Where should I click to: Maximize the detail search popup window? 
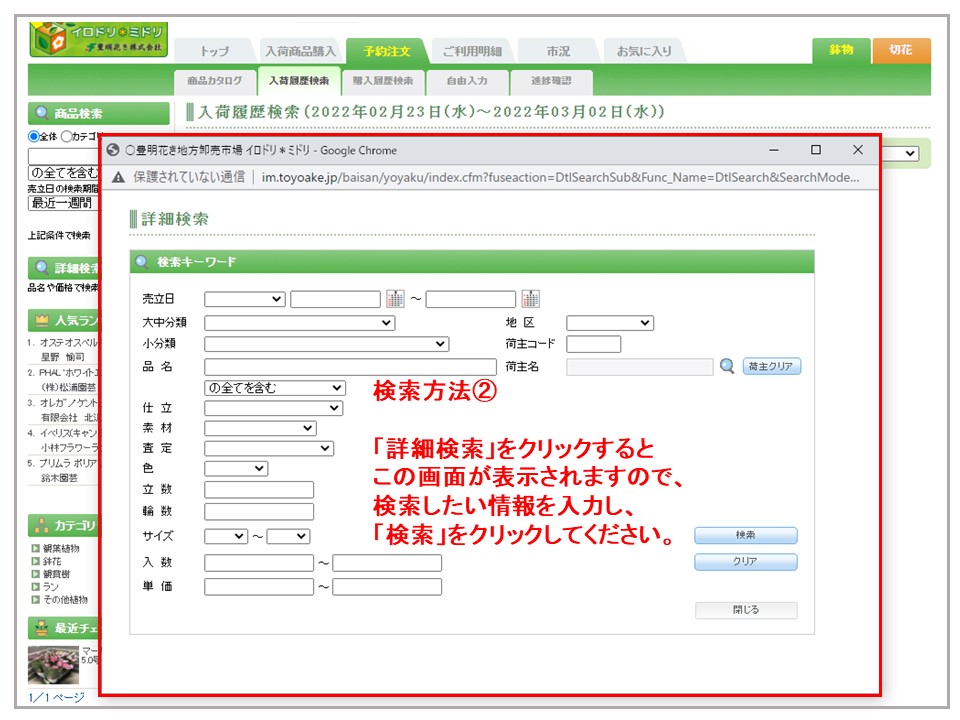(816, 150)
